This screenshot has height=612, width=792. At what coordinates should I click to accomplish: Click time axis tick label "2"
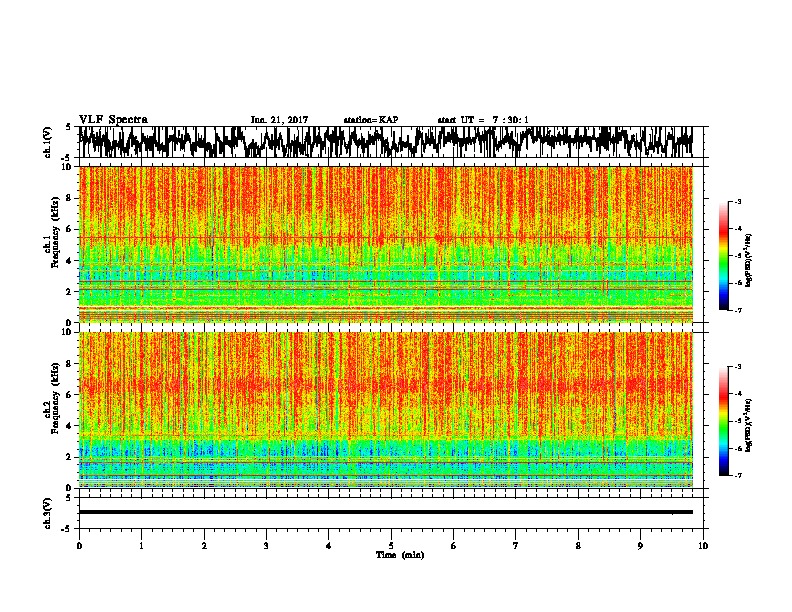[204, 546]
